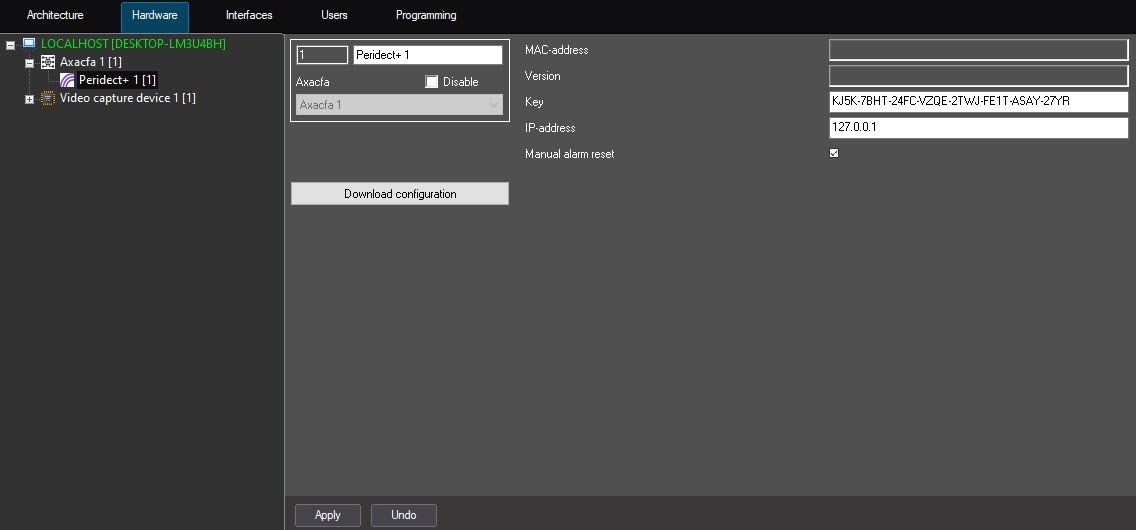The image size is (1136, 530).
Task: Click the Key label
Action: click(534, 102)
